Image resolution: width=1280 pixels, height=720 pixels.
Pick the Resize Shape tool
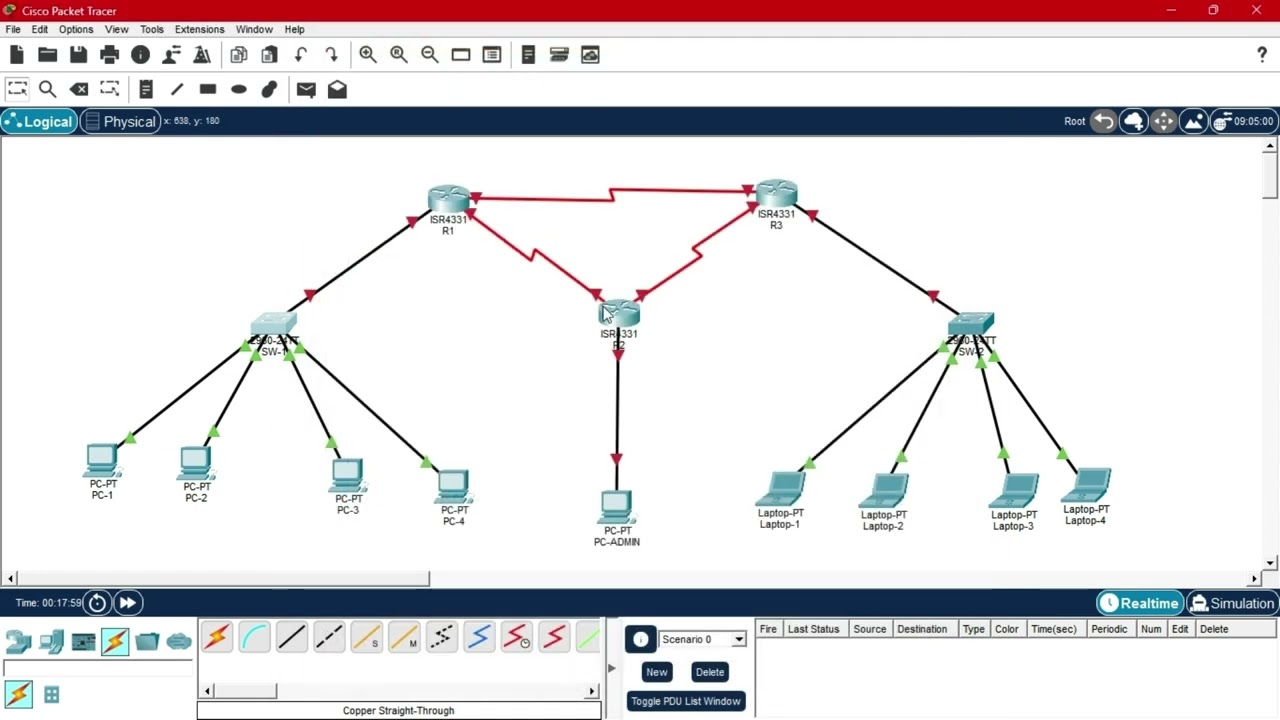click(x=110, y=89)
